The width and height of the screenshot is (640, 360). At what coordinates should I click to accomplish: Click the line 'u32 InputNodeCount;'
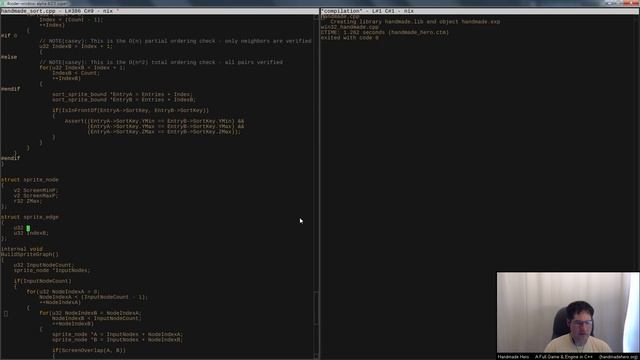(44, 265)
